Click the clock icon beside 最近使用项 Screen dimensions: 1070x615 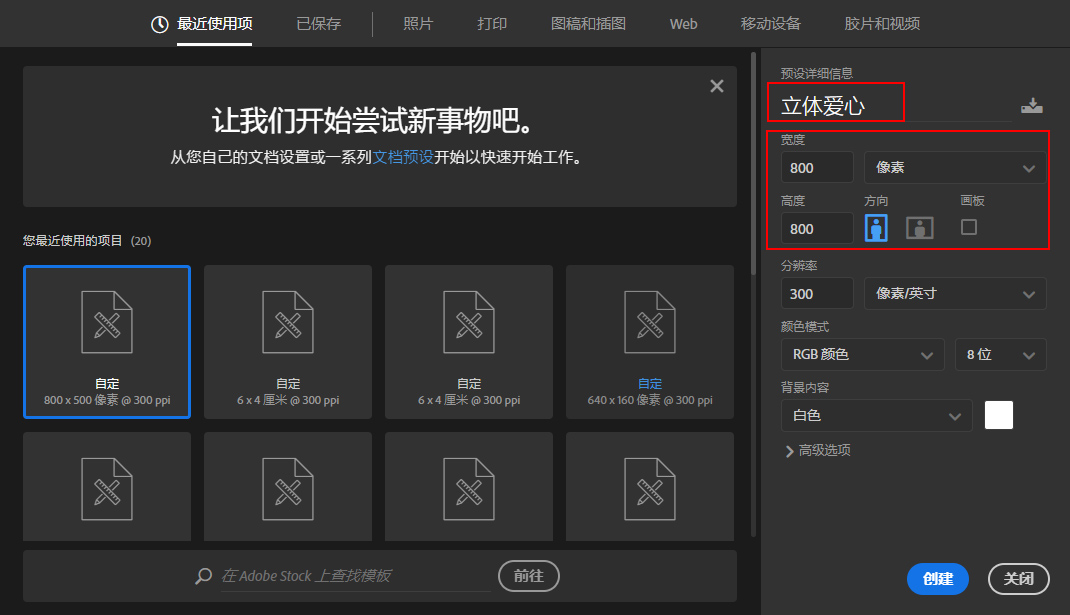point(159,24)
